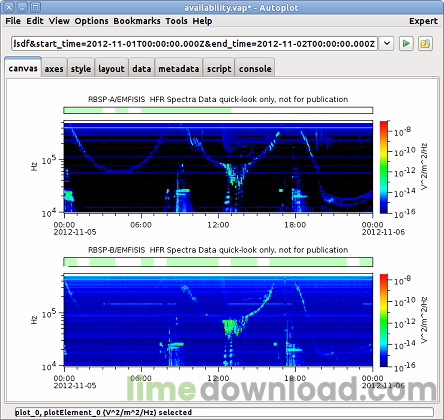
Task: Click the top plot's Hz axis label
Action: (x=34, y=167)
